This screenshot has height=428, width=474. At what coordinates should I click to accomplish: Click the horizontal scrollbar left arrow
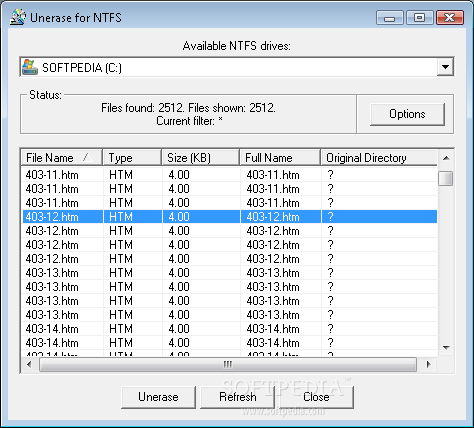coord(29,364)
